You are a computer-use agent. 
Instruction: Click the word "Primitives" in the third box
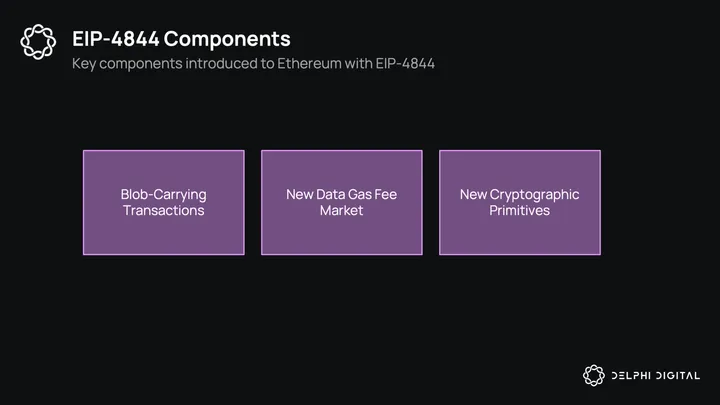(519, 211)
